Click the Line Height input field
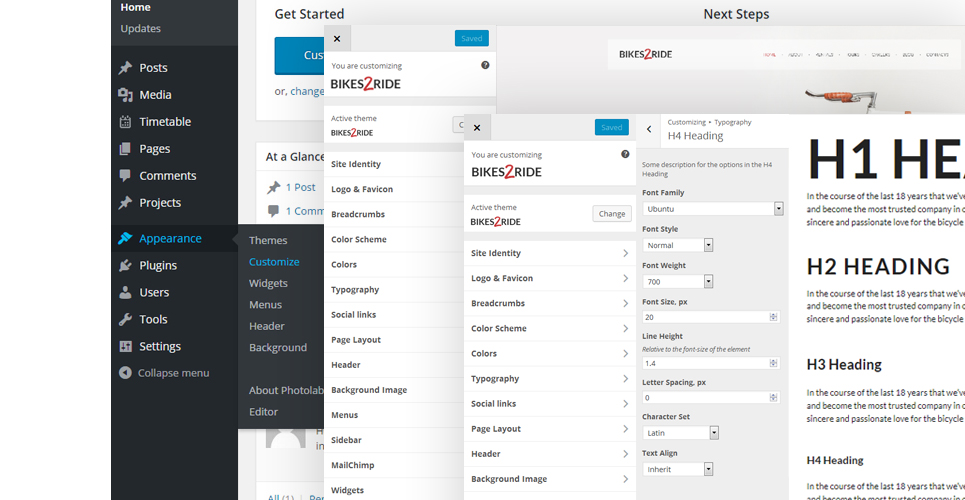Viewport: 965px width, 500px height. coord(711,363)
